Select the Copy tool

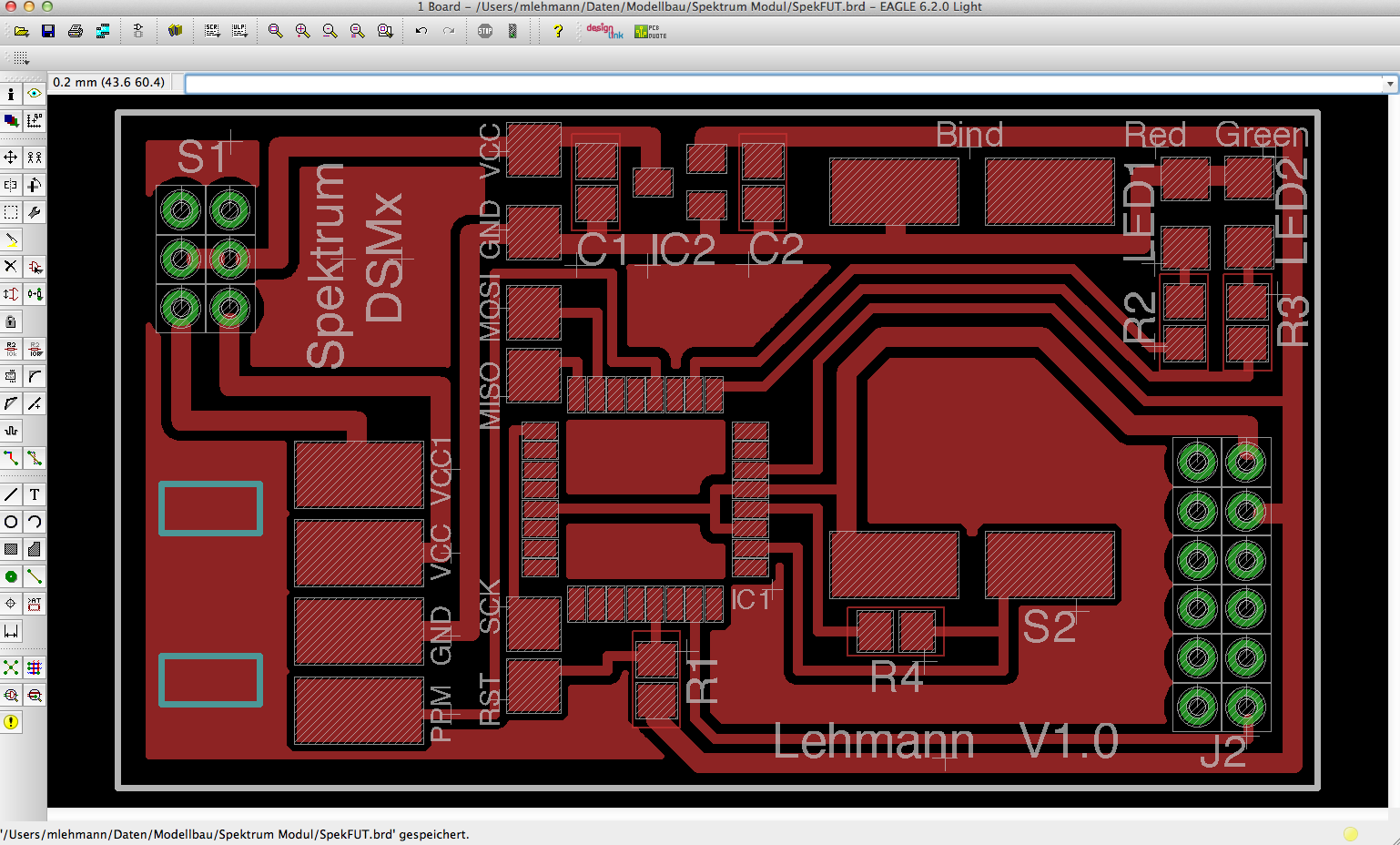[35, 158]
